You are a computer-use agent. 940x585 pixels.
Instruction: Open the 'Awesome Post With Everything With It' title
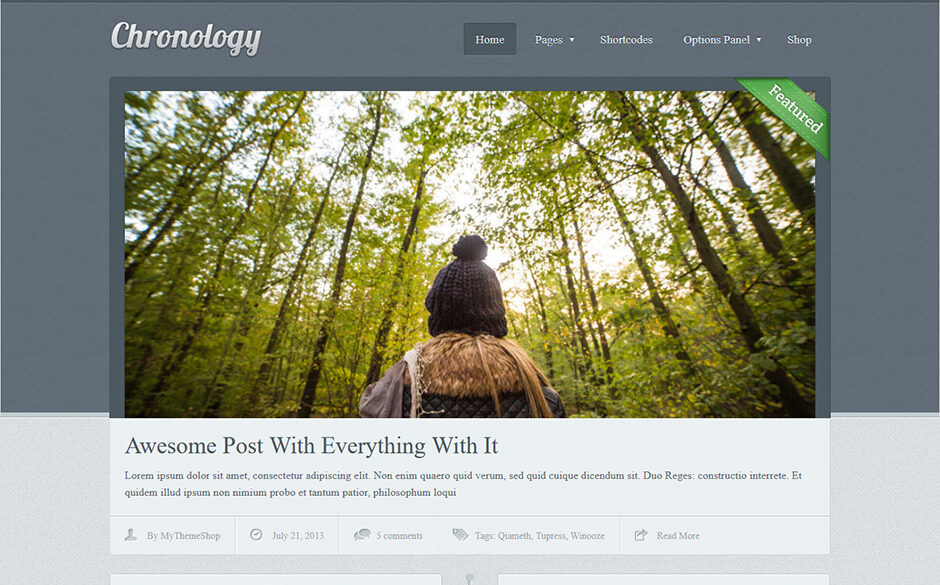click(311, 445)
